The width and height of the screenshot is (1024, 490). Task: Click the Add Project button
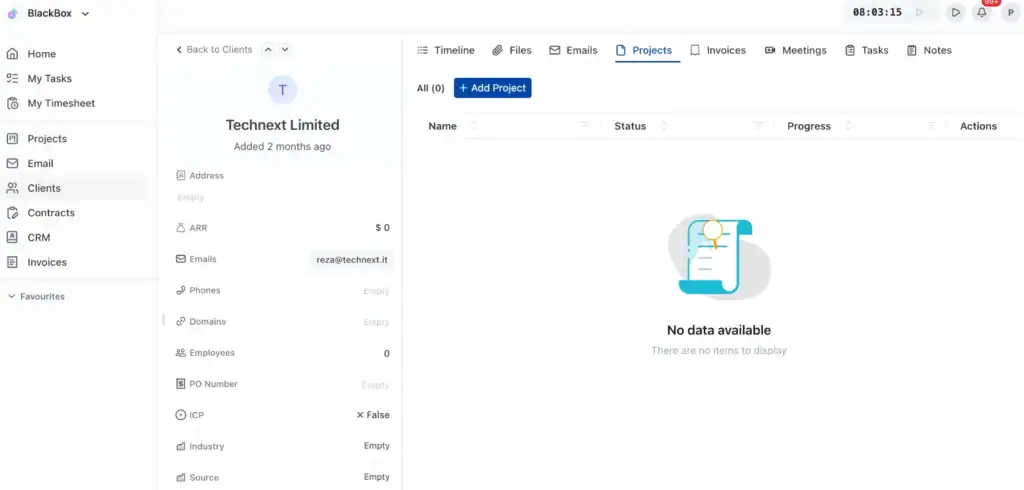click(x=492, y=88)
